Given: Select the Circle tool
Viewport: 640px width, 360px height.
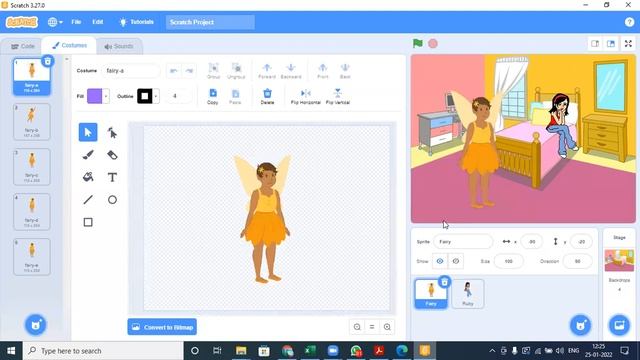Looking at the screenshot, I should (x=112, y=200).
